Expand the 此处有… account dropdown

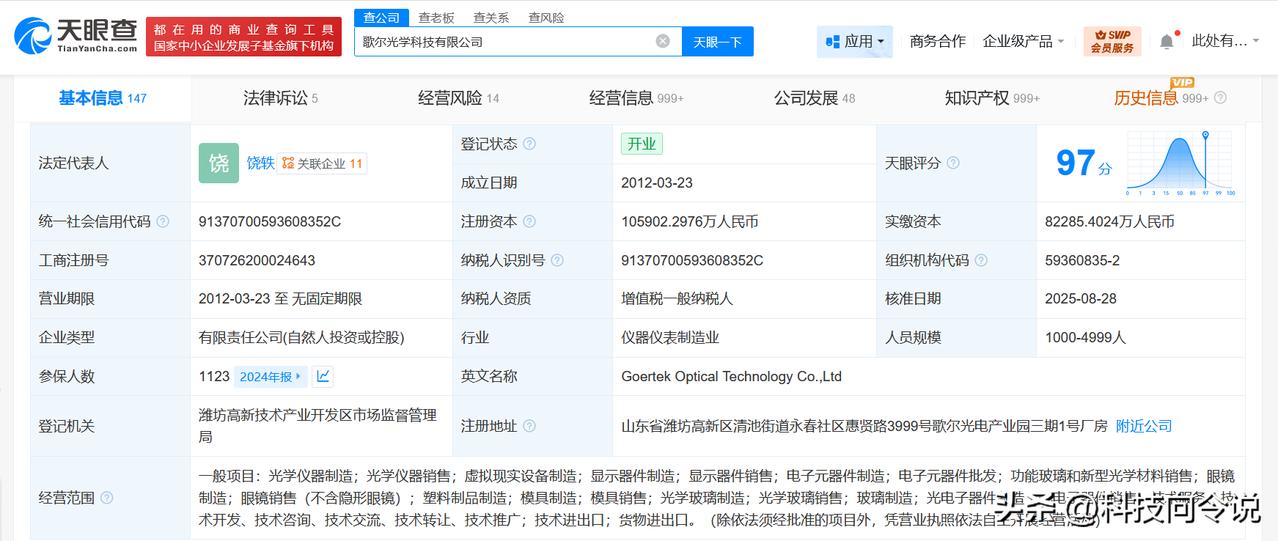1225,41
